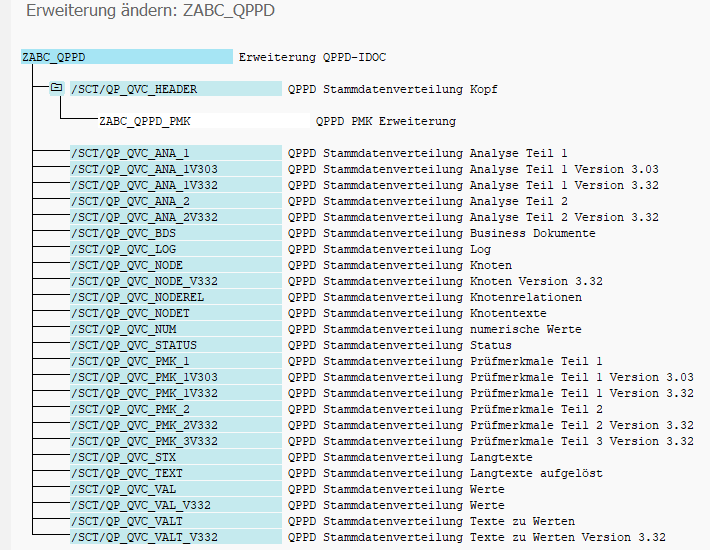Select the /SCT/QP_QVC_BDS segment
Image resolution: width=710 pixels, height=550 pixels.
(x=123, y=233)
